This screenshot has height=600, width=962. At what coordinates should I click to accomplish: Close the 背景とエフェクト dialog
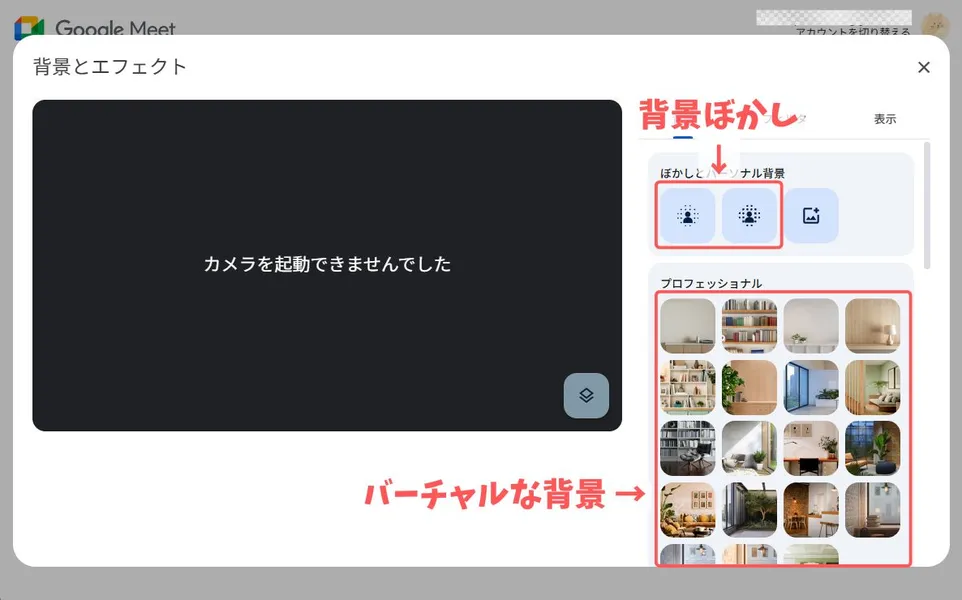tap(923, 67)
